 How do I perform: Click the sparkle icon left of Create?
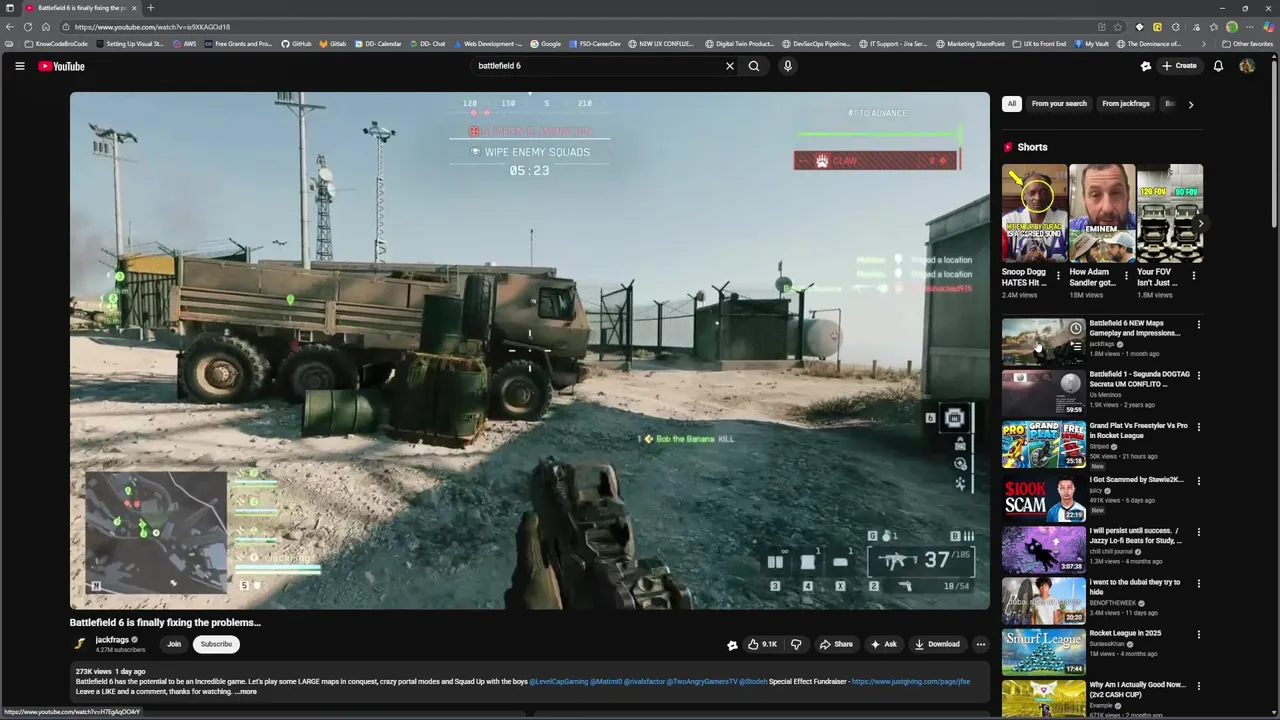coord(1146,66)
